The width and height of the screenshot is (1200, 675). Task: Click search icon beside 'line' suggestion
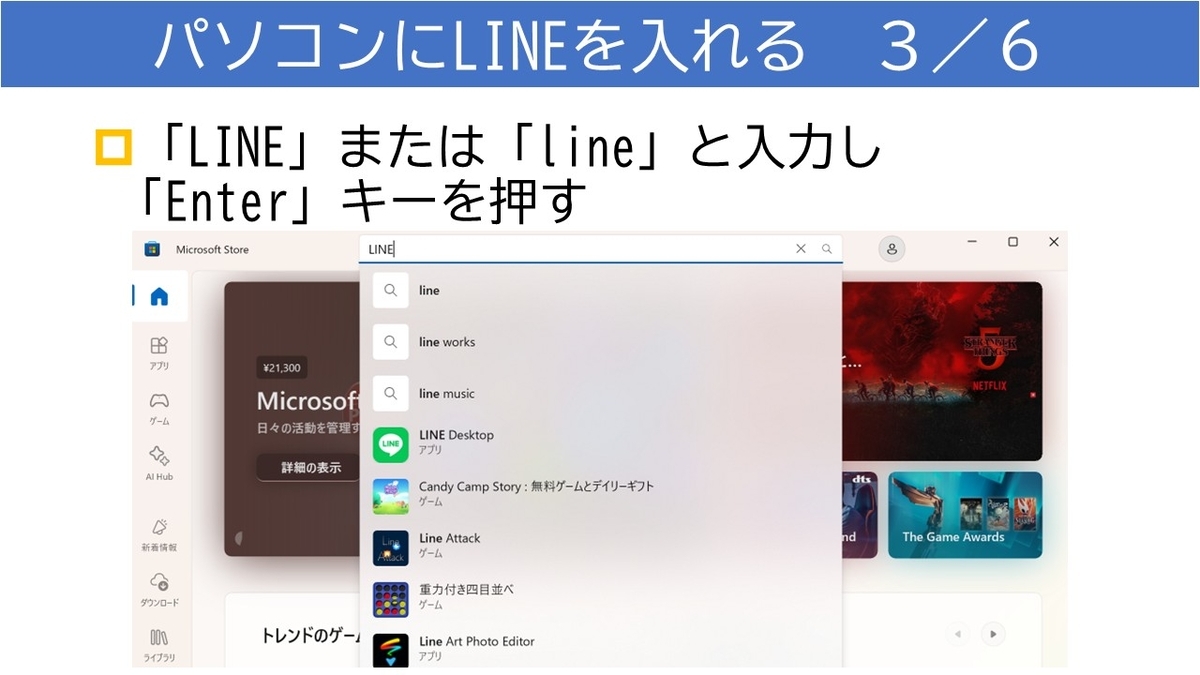(391, 290)
